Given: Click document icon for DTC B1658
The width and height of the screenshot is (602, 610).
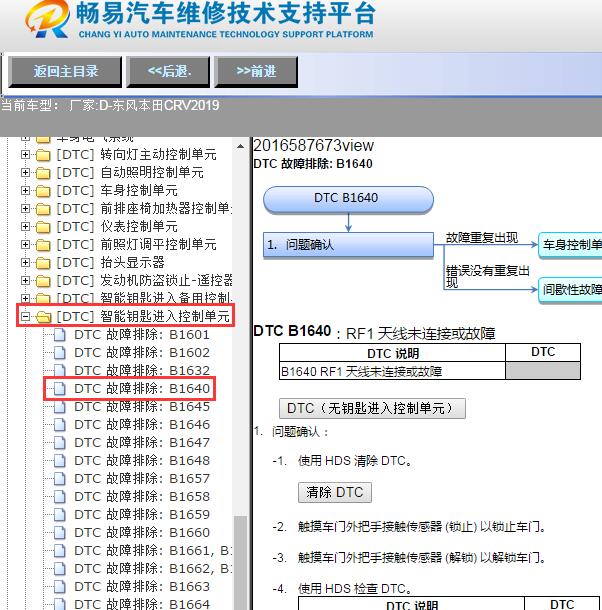Looking at the screenshot, I should click(x=60, y=496).
